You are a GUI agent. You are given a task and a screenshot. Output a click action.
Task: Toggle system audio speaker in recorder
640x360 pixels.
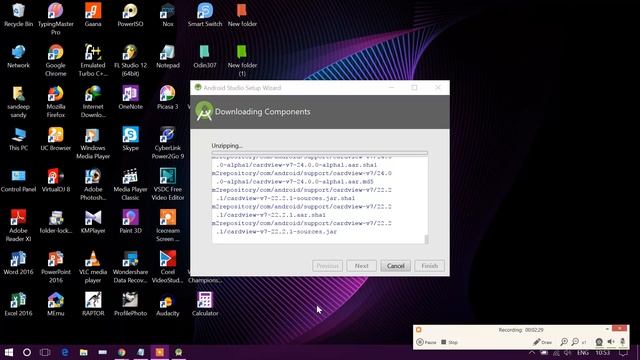[x=611, y=342]
